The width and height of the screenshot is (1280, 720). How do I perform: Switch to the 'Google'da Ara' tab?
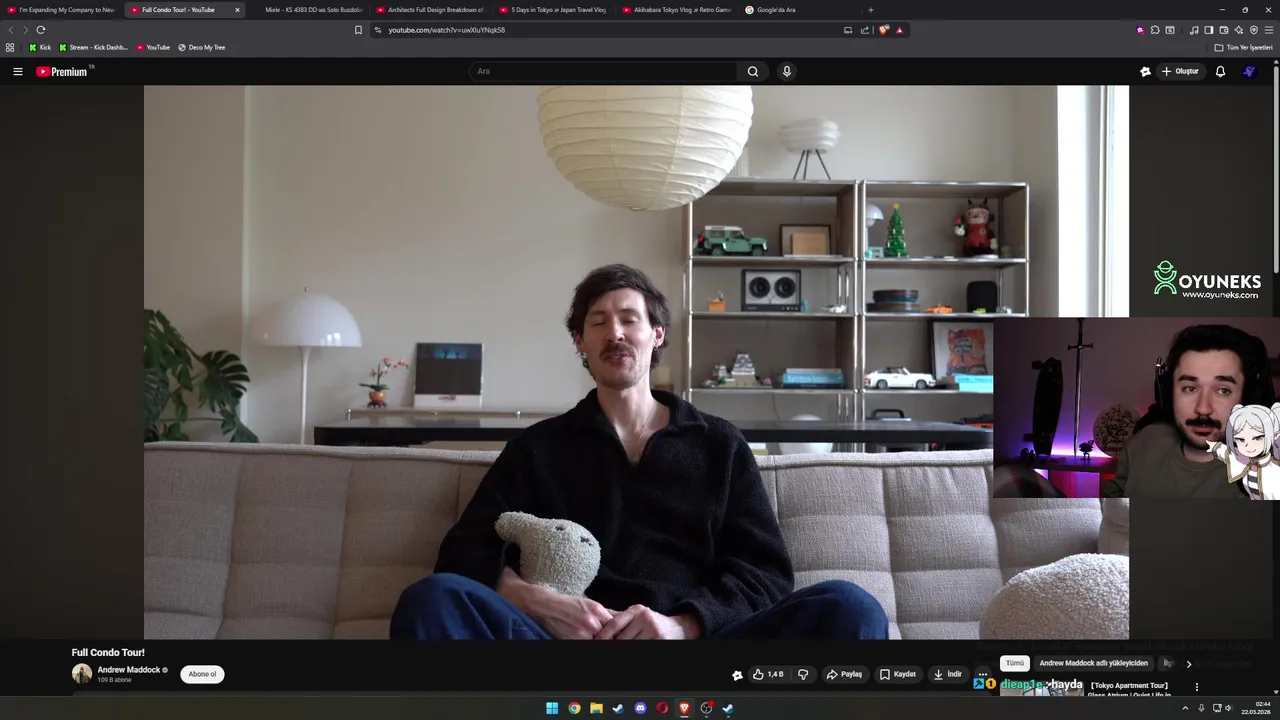799,10
